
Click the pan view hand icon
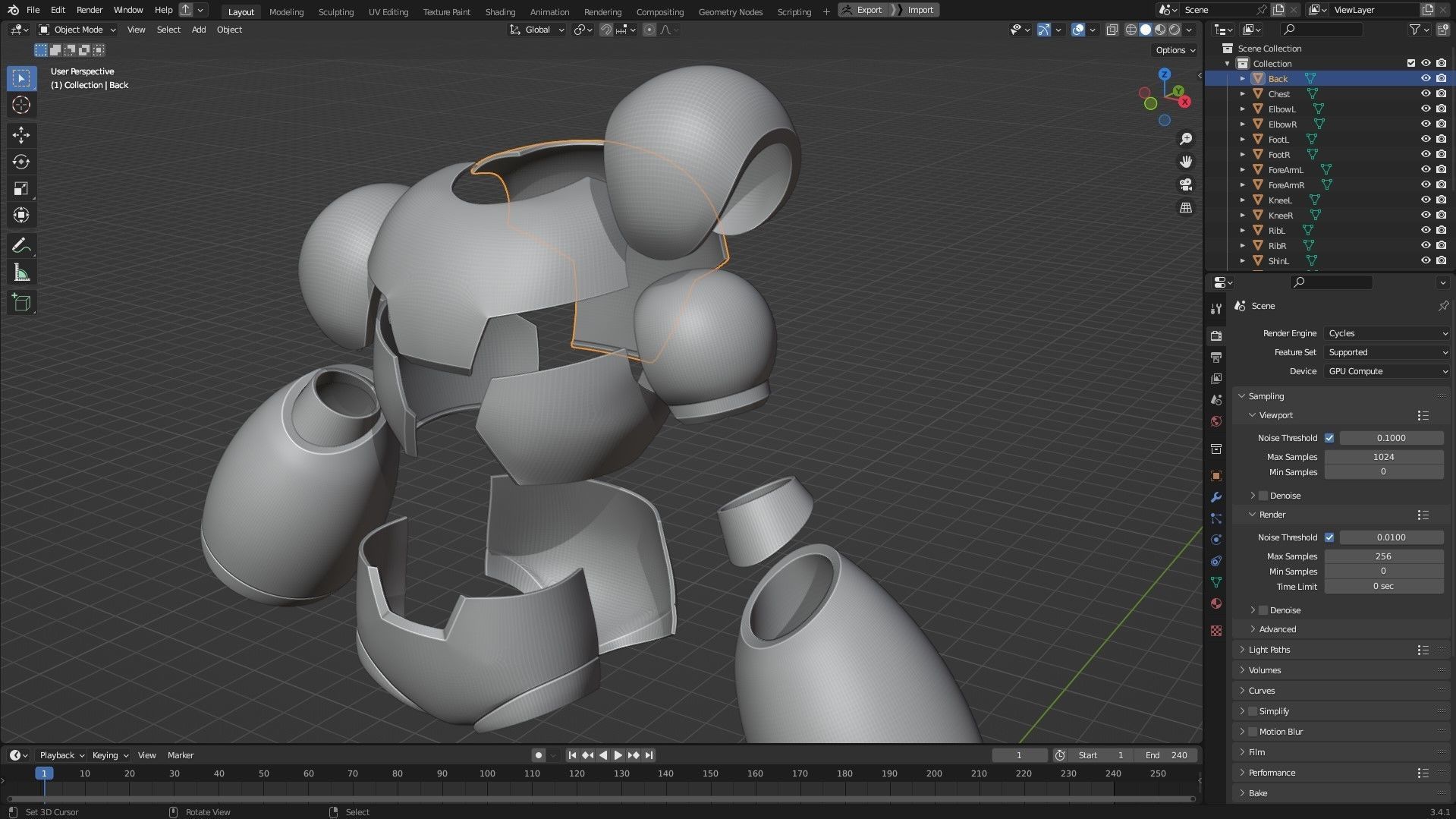[1185, 162]
